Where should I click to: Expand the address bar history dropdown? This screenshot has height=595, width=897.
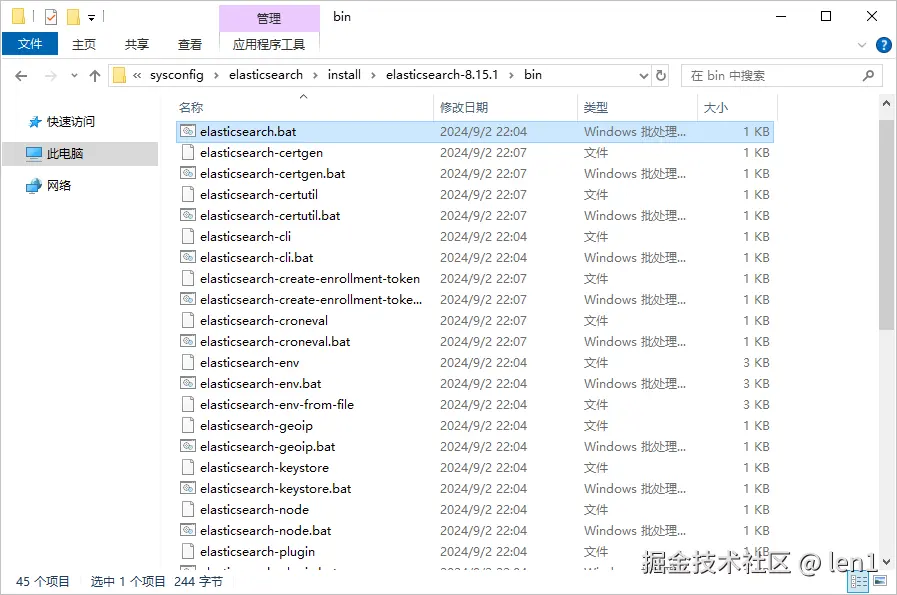[644, 76]
